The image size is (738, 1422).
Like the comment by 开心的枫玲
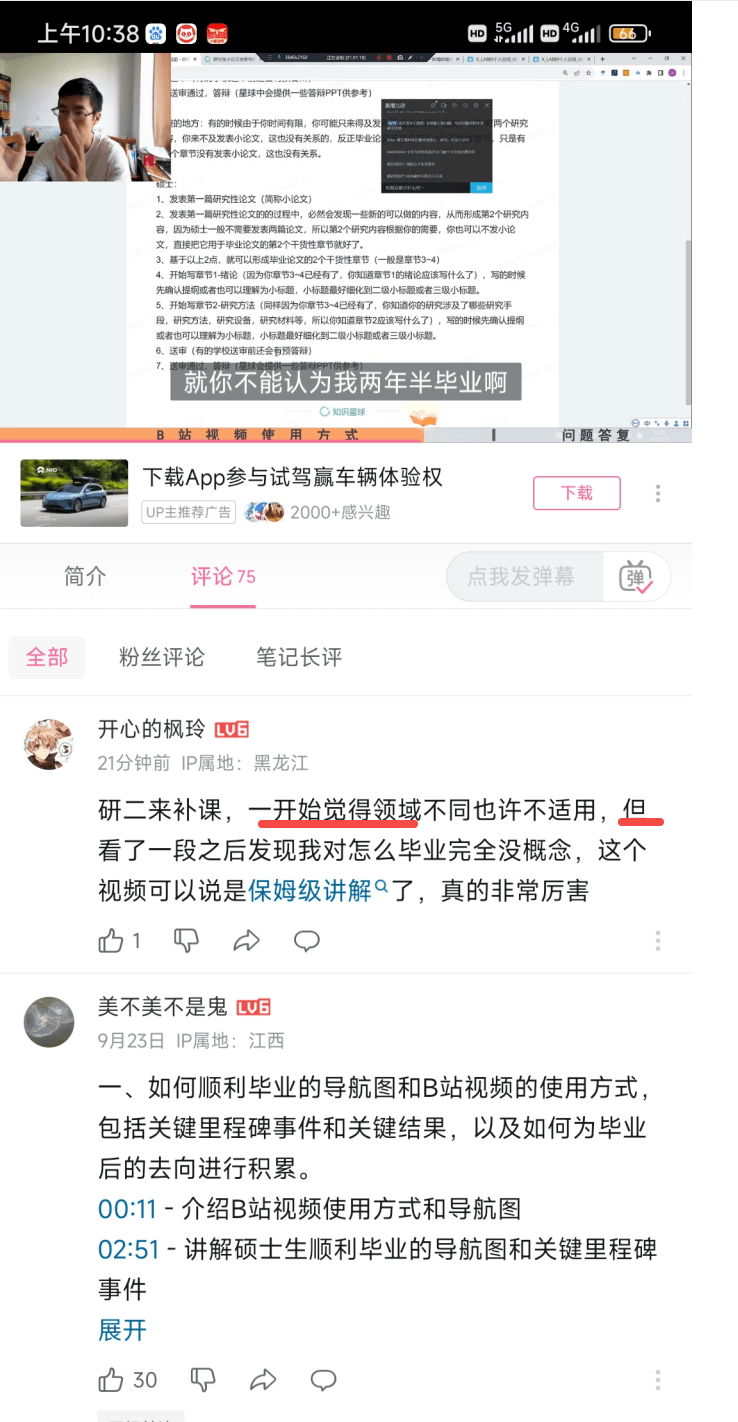[x=110, y=940]
